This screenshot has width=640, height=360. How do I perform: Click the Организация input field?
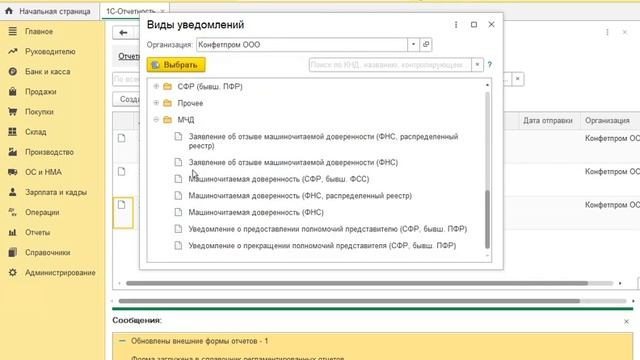pos(302,44)
